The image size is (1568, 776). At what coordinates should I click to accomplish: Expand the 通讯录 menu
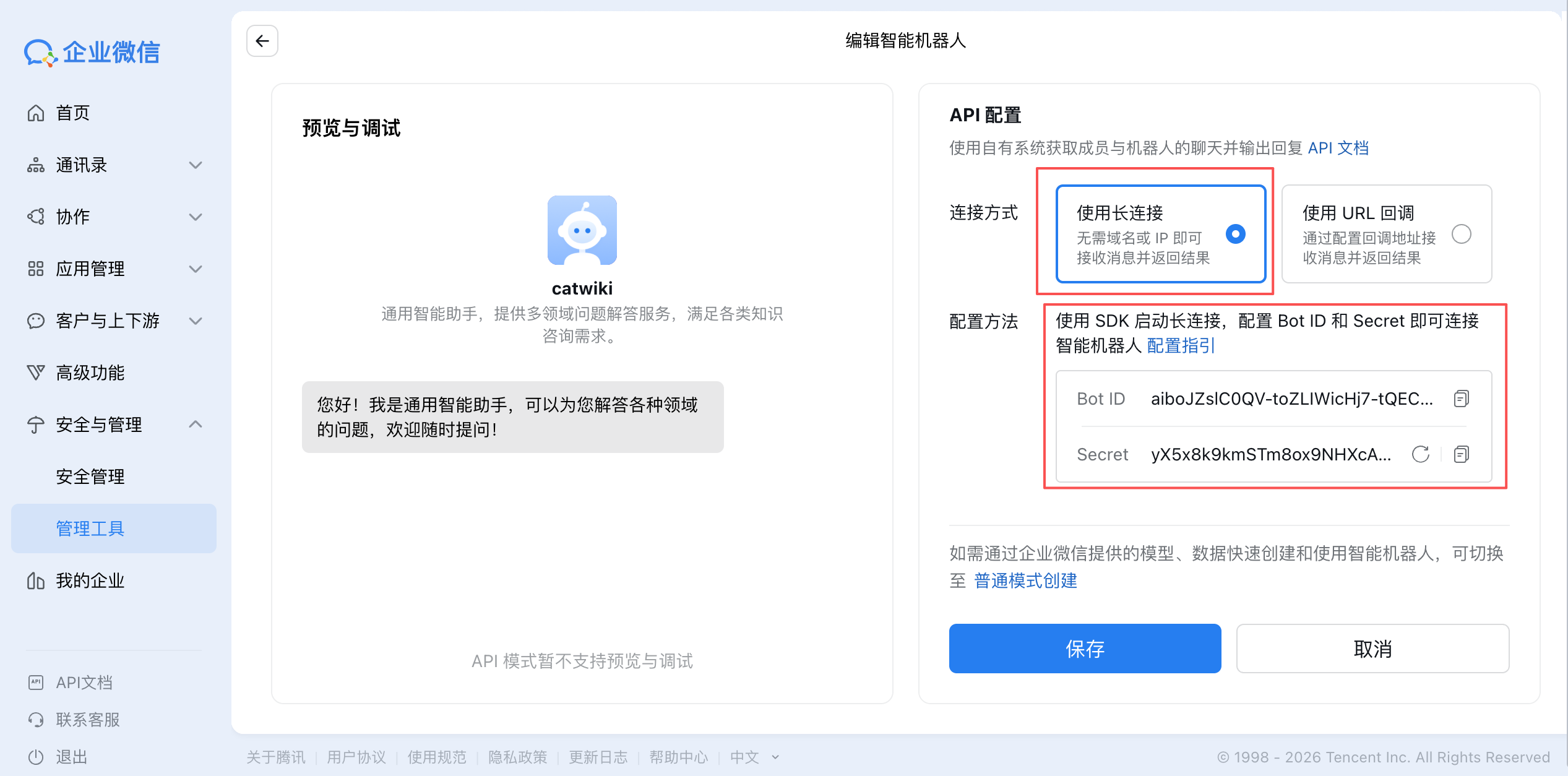tap(196, 165)
